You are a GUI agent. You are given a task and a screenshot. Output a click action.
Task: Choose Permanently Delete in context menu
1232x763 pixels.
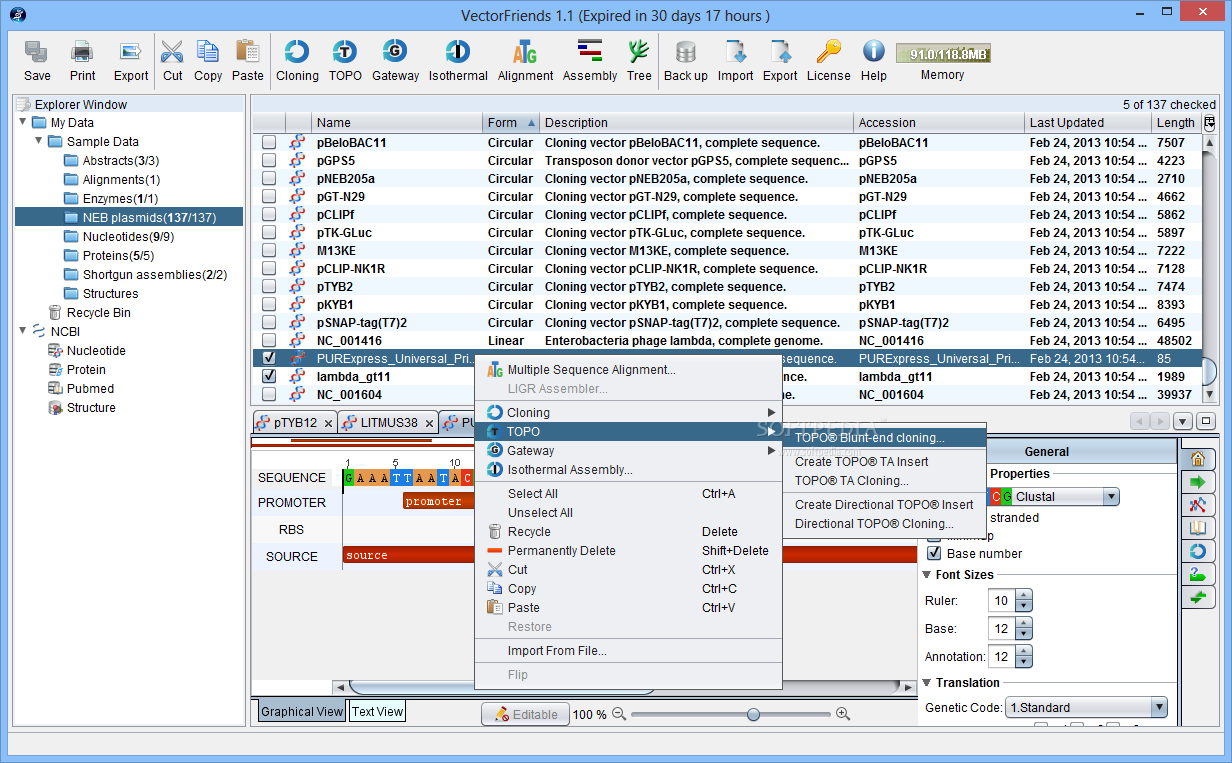(x=628, y=551)
